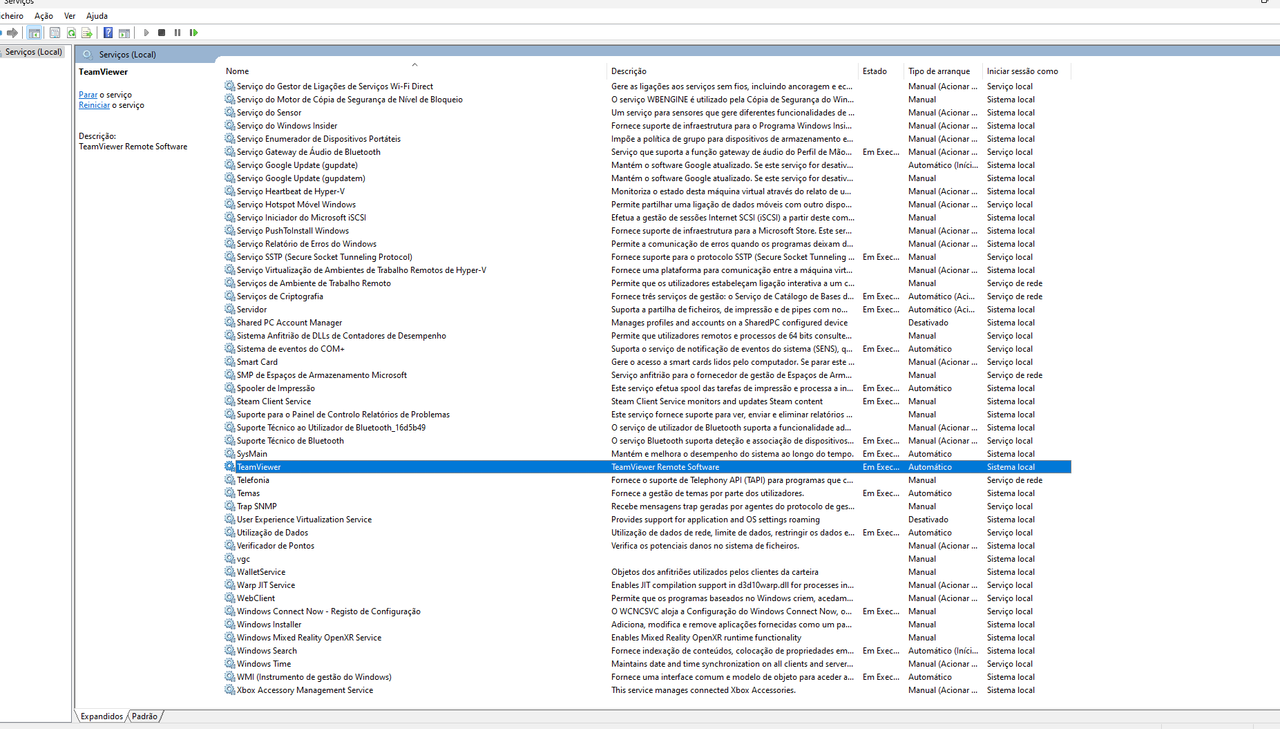Click the gear icon next to Trap SNMP

230,506
